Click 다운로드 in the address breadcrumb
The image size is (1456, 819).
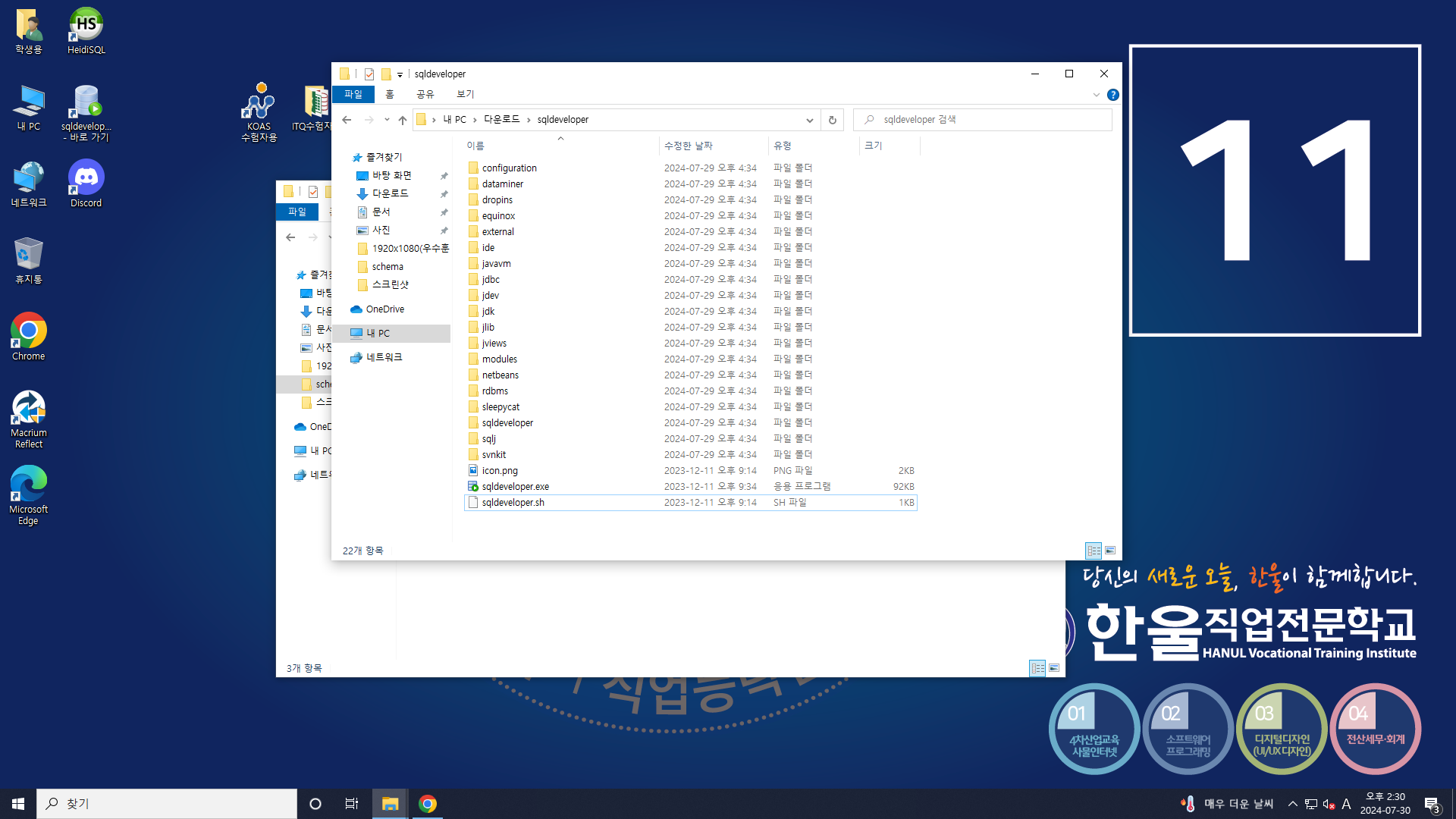[x=501, y=120]
